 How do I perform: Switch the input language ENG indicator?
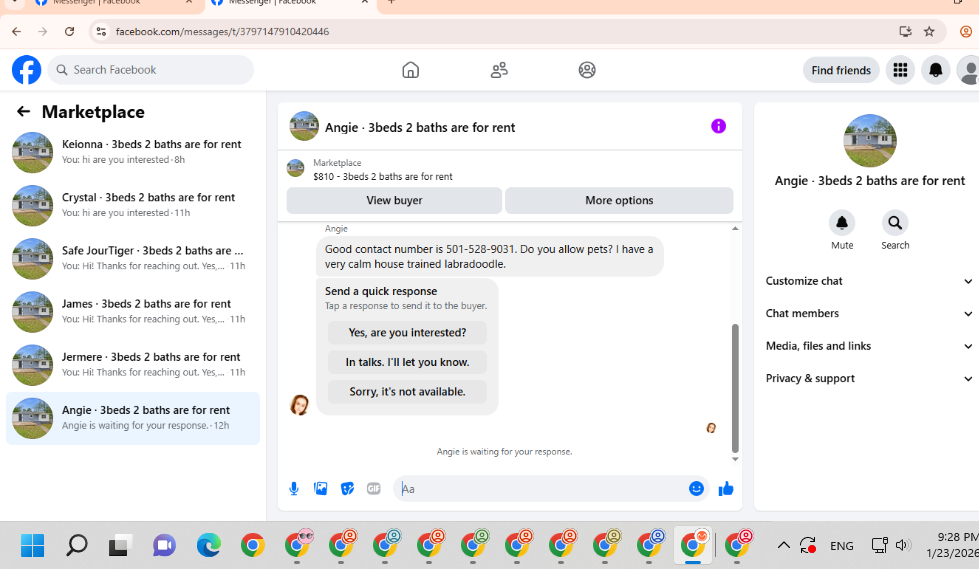pos(841,546)
